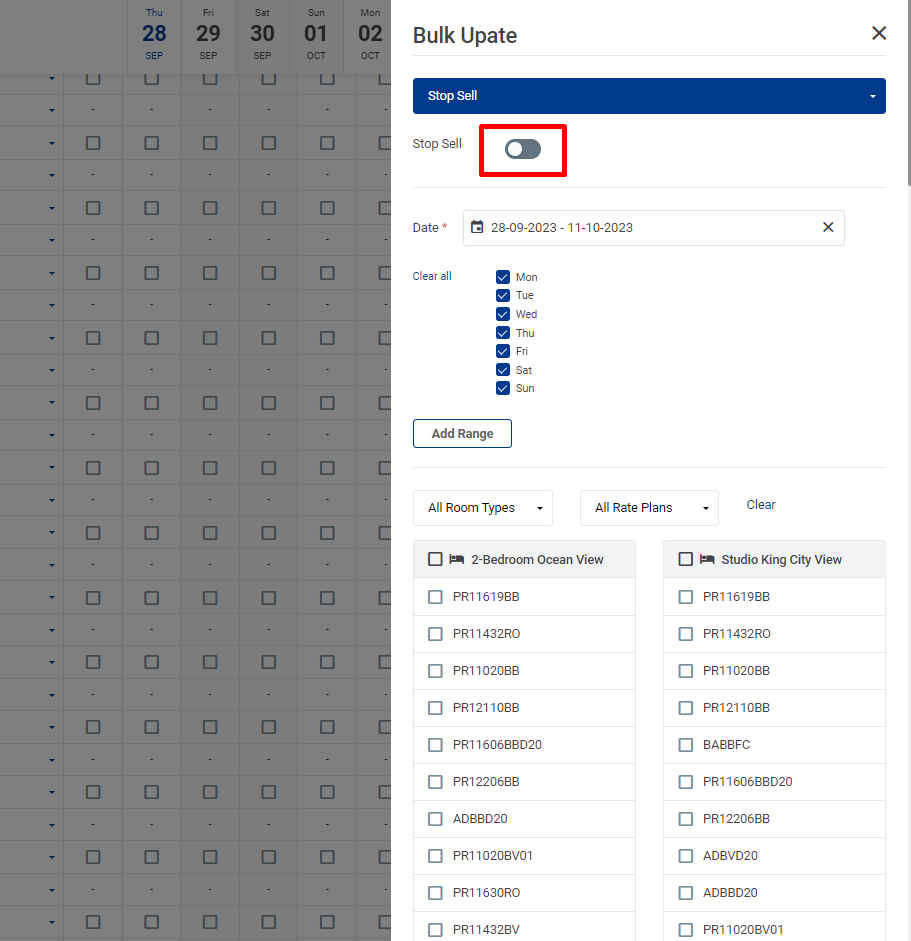Click the Clear all weekdays link
Image resolution: width=911 pixels, height=941 pixels.
(432, 277)
